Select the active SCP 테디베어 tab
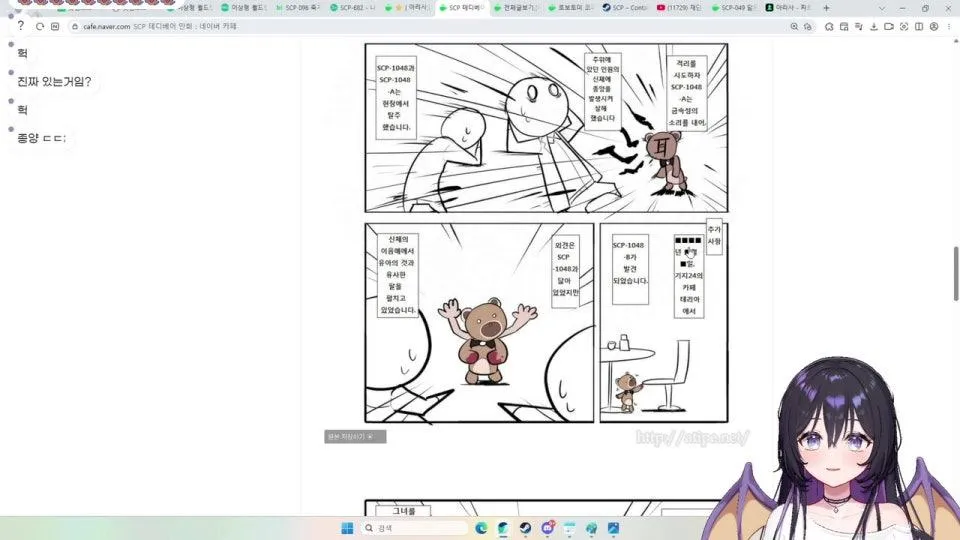This screenshot has height=540, width=960. pyautogui.click(x=462, y=8)
